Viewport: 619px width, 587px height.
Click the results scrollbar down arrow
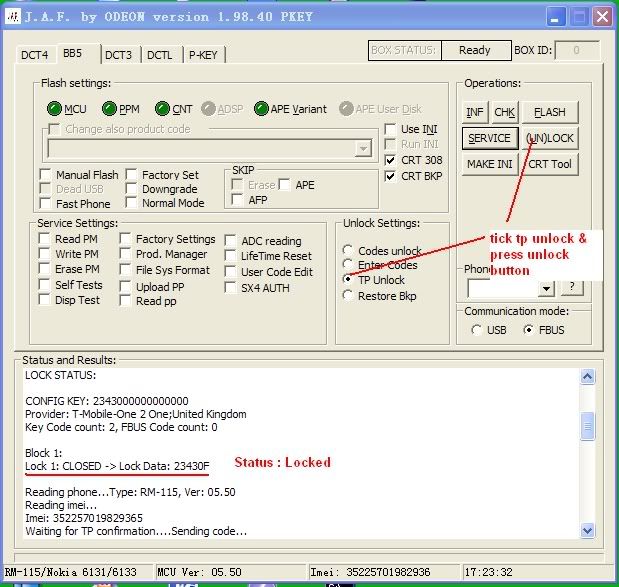(x=587, y=530)
